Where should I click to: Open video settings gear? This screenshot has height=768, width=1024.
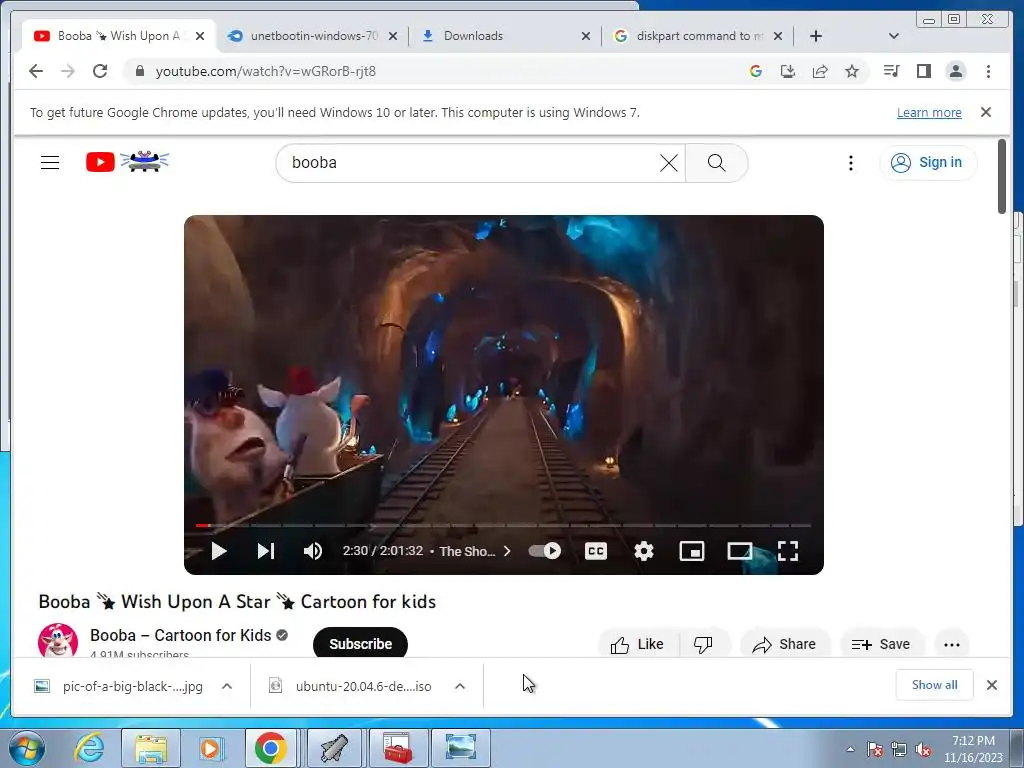pyautogui.click(x=644, y=551)
